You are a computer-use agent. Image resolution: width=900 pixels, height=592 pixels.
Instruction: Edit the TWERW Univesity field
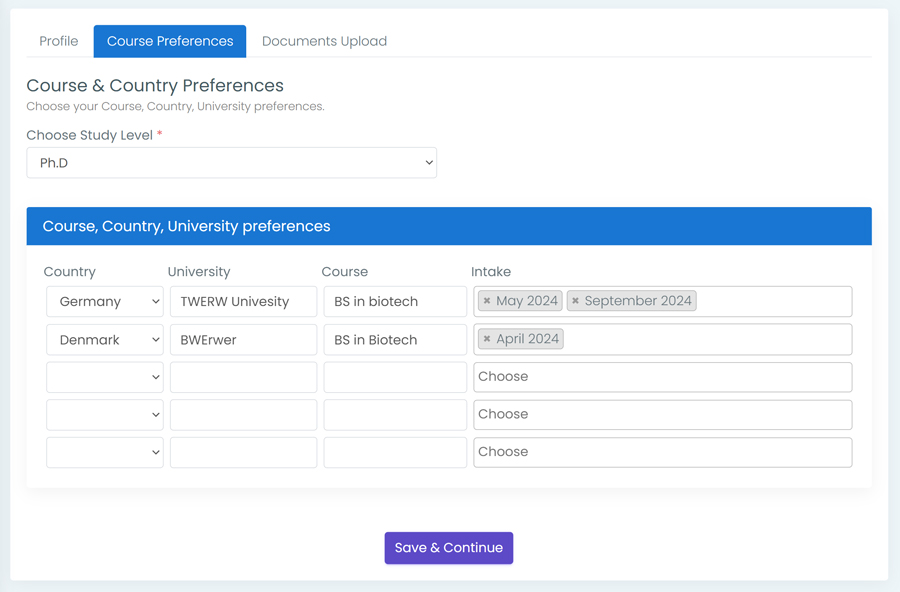tap(243, 301)
